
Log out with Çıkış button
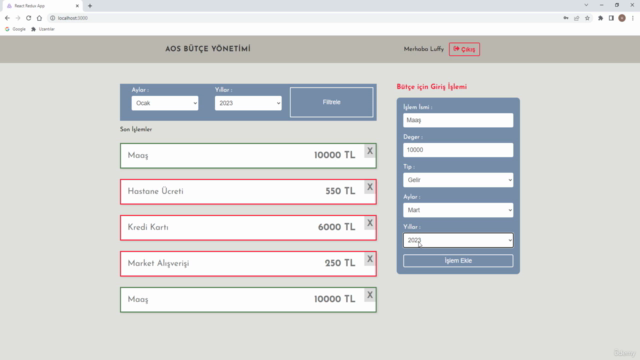pos(464,49)
